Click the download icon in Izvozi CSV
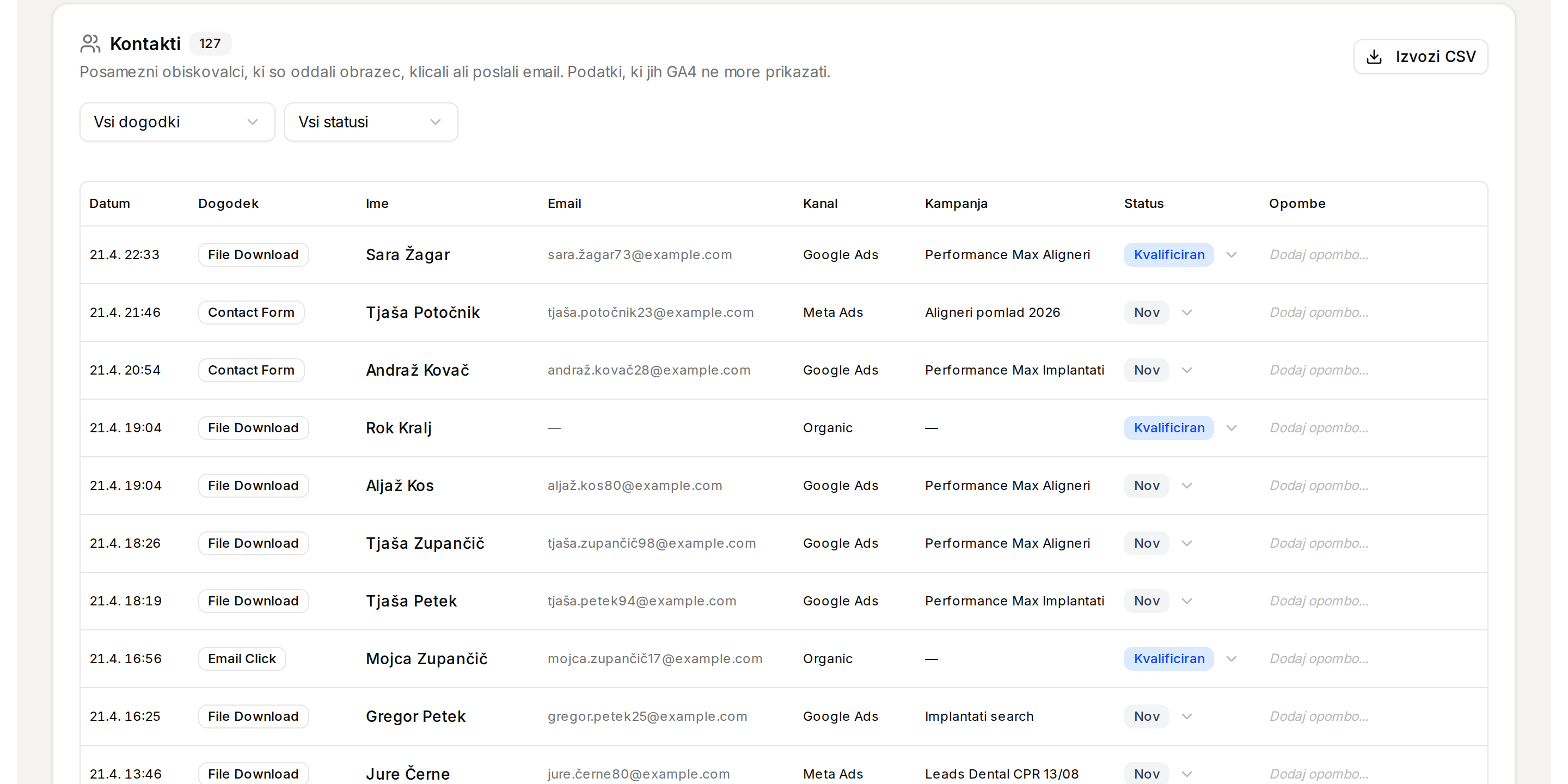1568x784 pixels. [x=1374, y=57]
